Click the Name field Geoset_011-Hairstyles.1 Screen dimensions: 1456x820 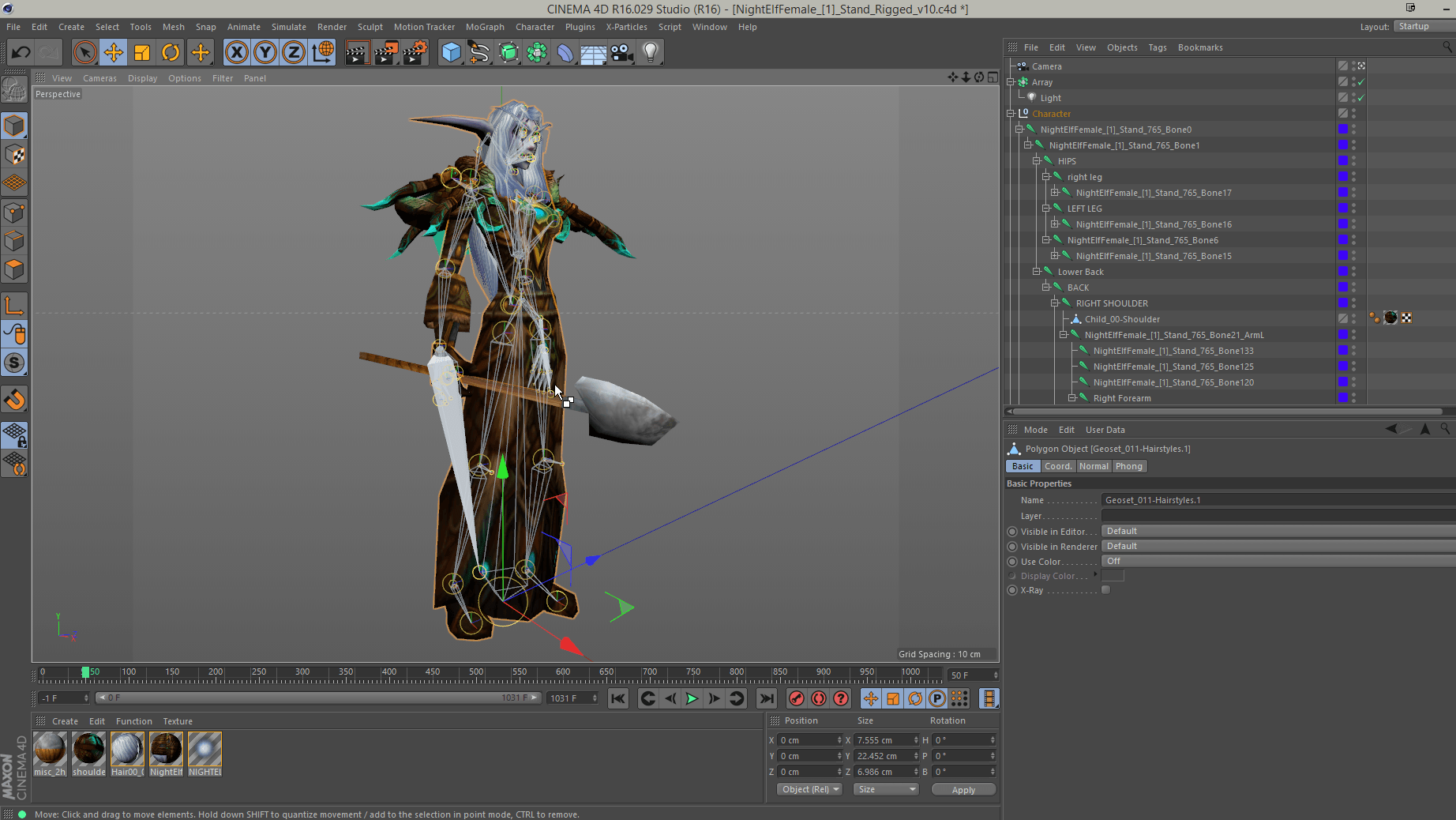1278,500
